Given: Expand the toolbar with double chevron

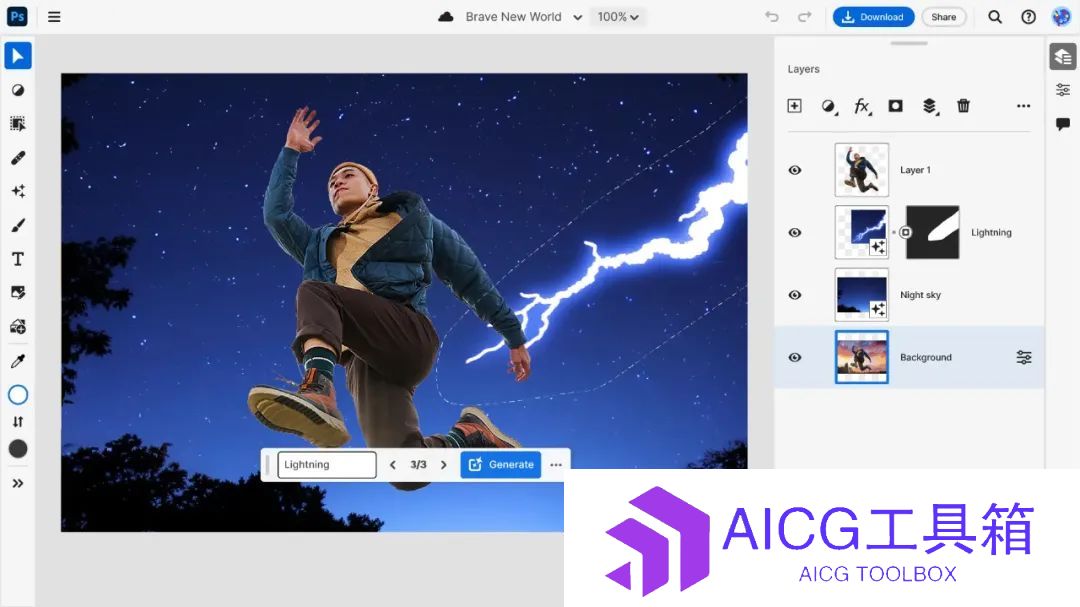Looking at the screenshot, I should point(18,484).
